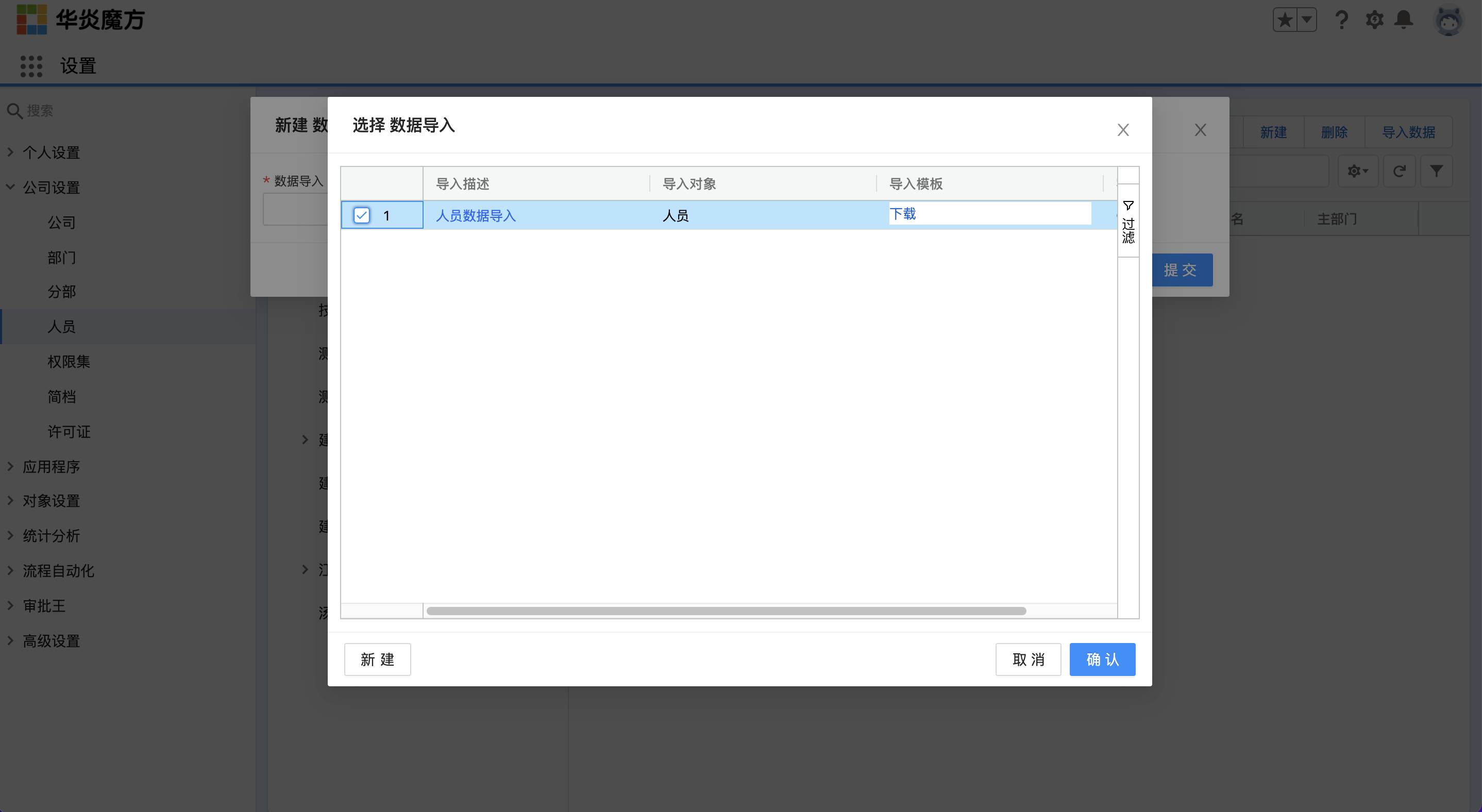Viewport: 1482px width, 812px height.
Task: Select 简档 in the sidebar
Action: 61,397
